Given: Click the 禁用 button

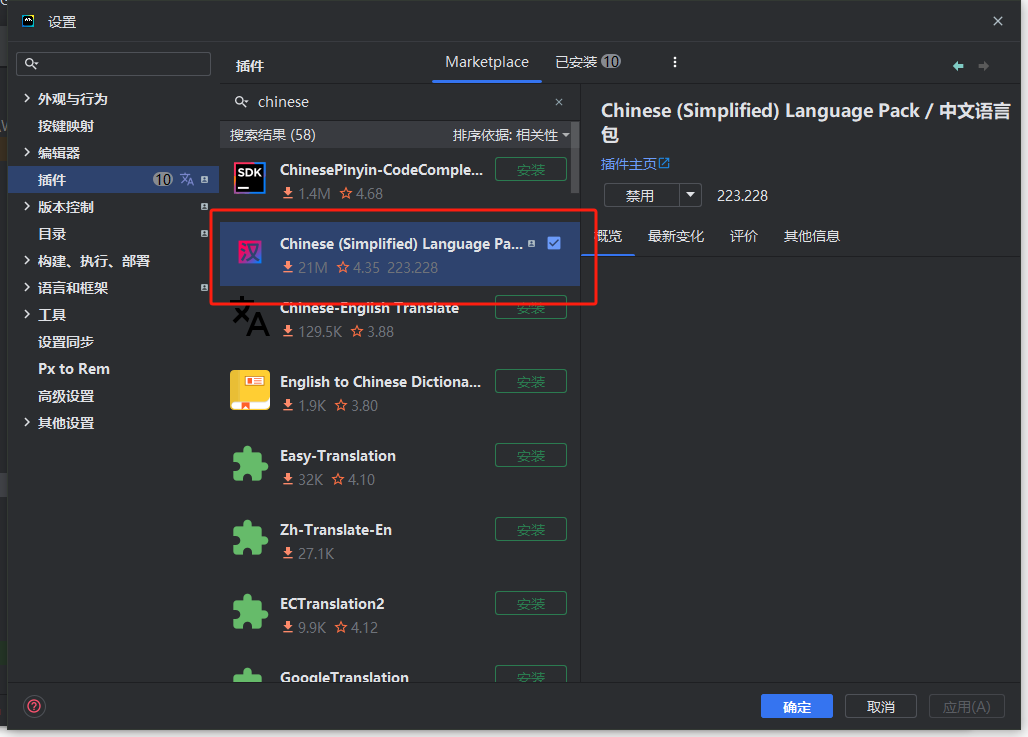Looking at the screenshot, I should coord(641,195).
